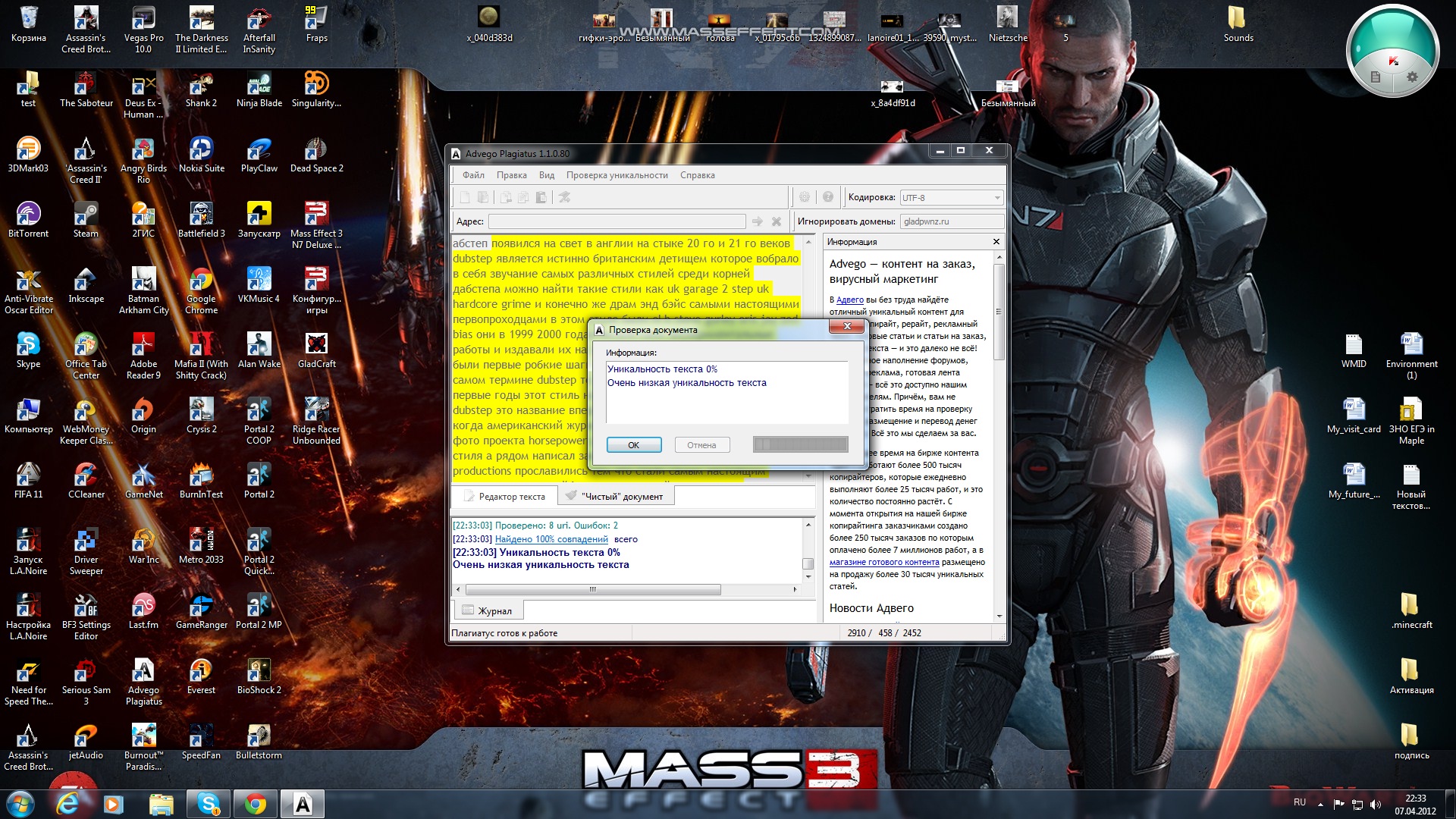Click the go arrow next to address field

(757, 221)
